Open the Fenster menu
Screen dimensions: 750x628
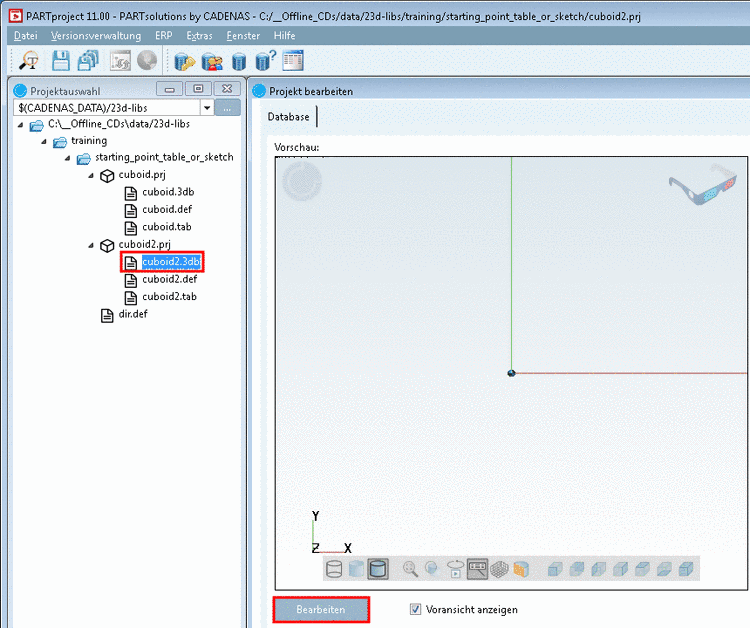(243, 36)
